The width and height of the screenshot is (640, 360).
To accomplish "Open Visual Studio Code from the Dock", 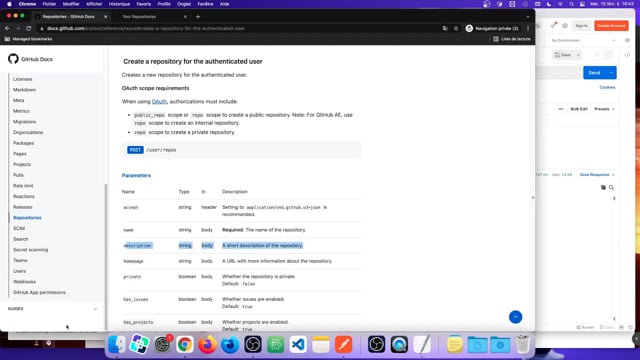I will [298, 344].
